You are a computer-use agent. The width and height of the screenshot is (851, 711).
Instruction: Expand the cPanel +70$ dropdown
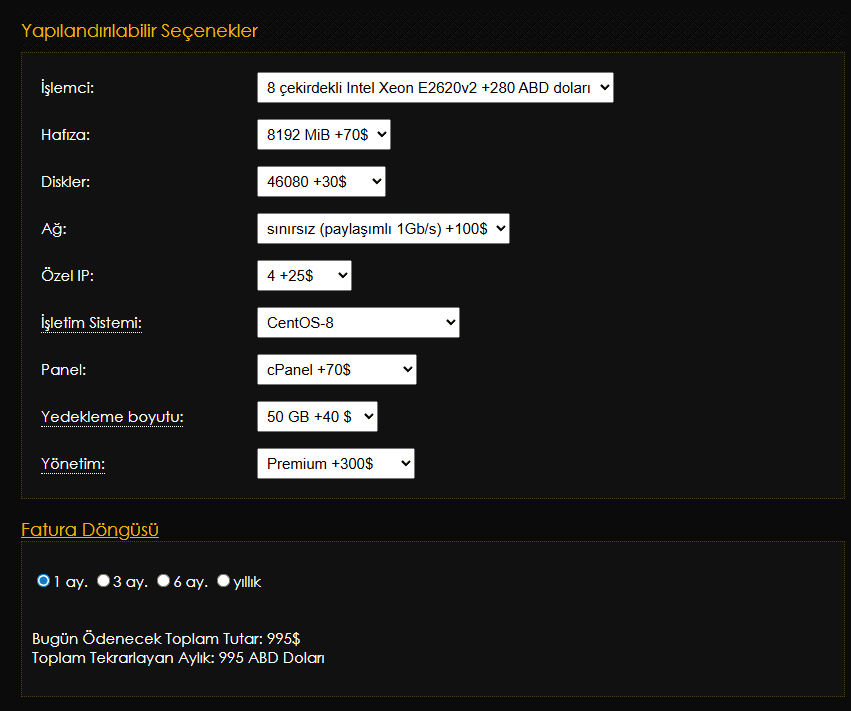click(336, 370)
